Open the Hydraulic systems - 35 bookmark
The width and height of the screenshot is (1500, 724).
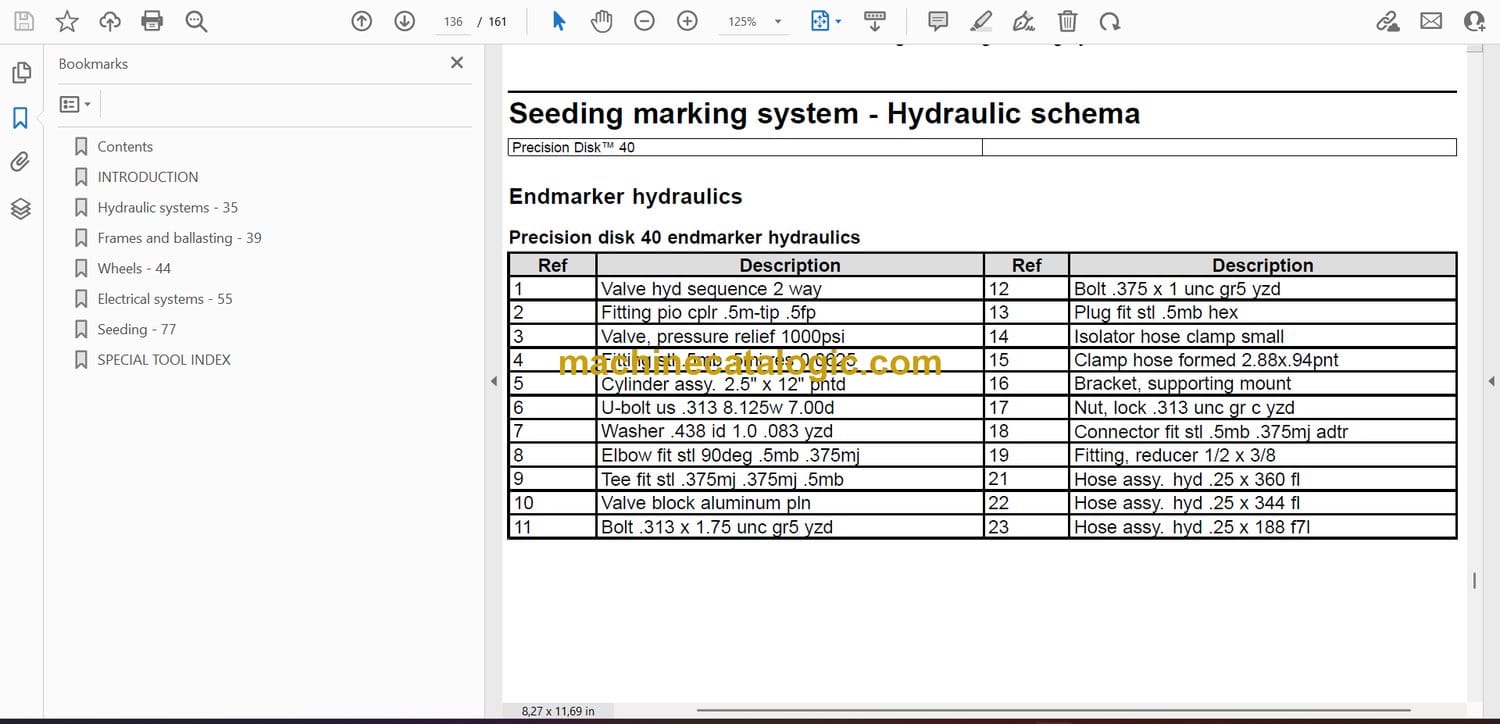tap(167, 208)
